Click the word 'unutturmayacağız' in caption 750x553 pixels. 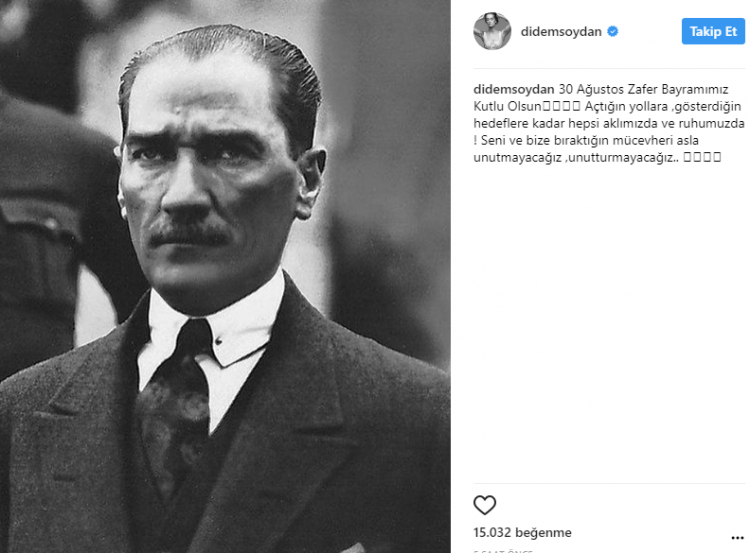pyautogui.click(x=621, y=157)
